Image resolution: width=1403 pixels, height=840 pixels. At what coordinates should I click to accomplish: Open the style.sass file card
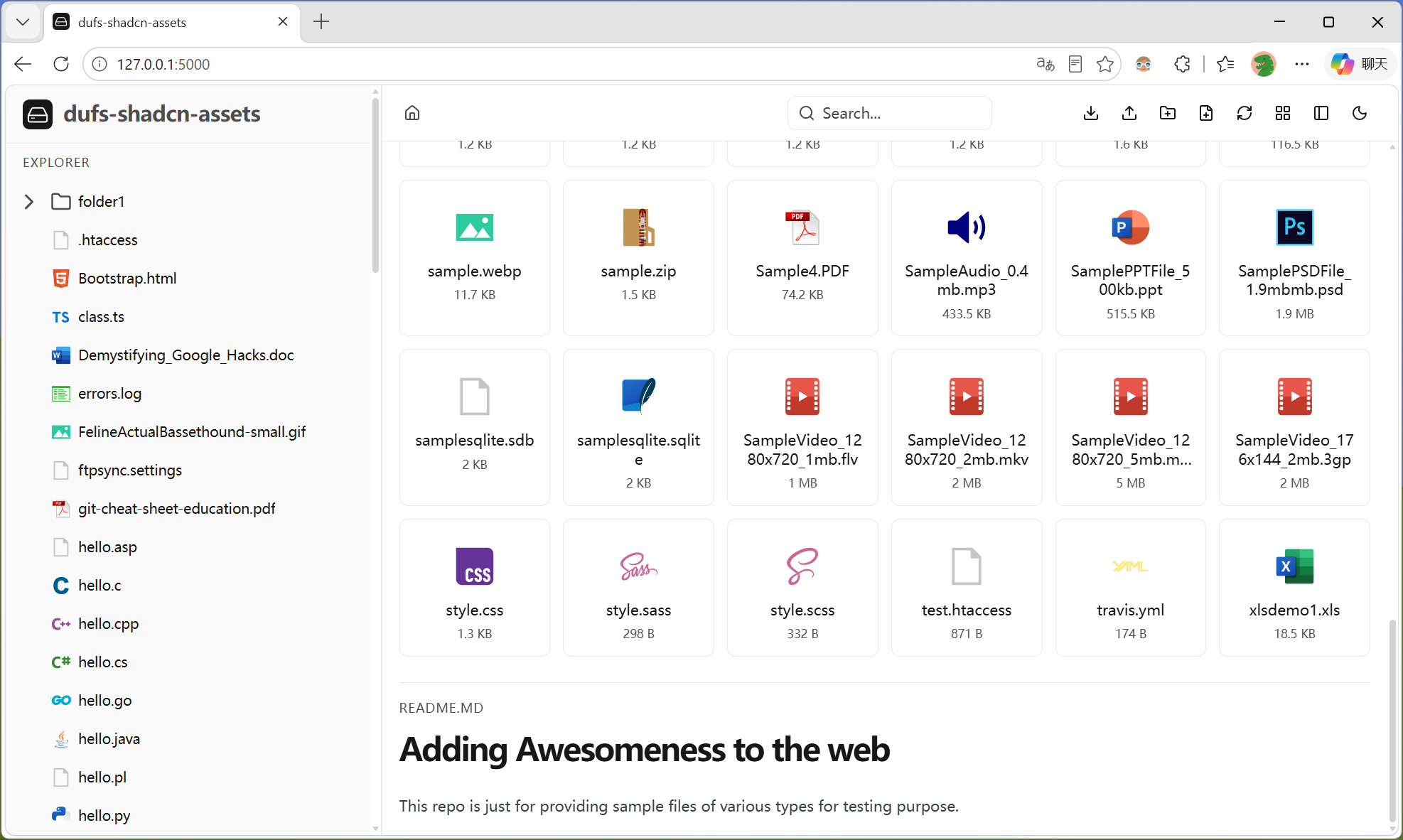(638, 588)
